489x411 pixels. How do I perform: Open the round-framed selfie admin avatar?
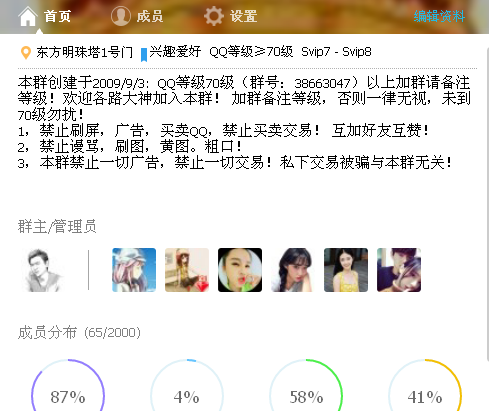240,270
